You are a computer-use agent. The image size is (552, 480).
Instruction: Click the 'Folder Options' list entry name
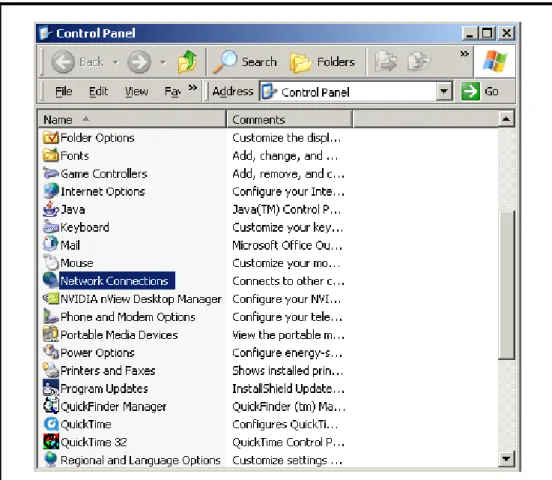pos(98,138)
